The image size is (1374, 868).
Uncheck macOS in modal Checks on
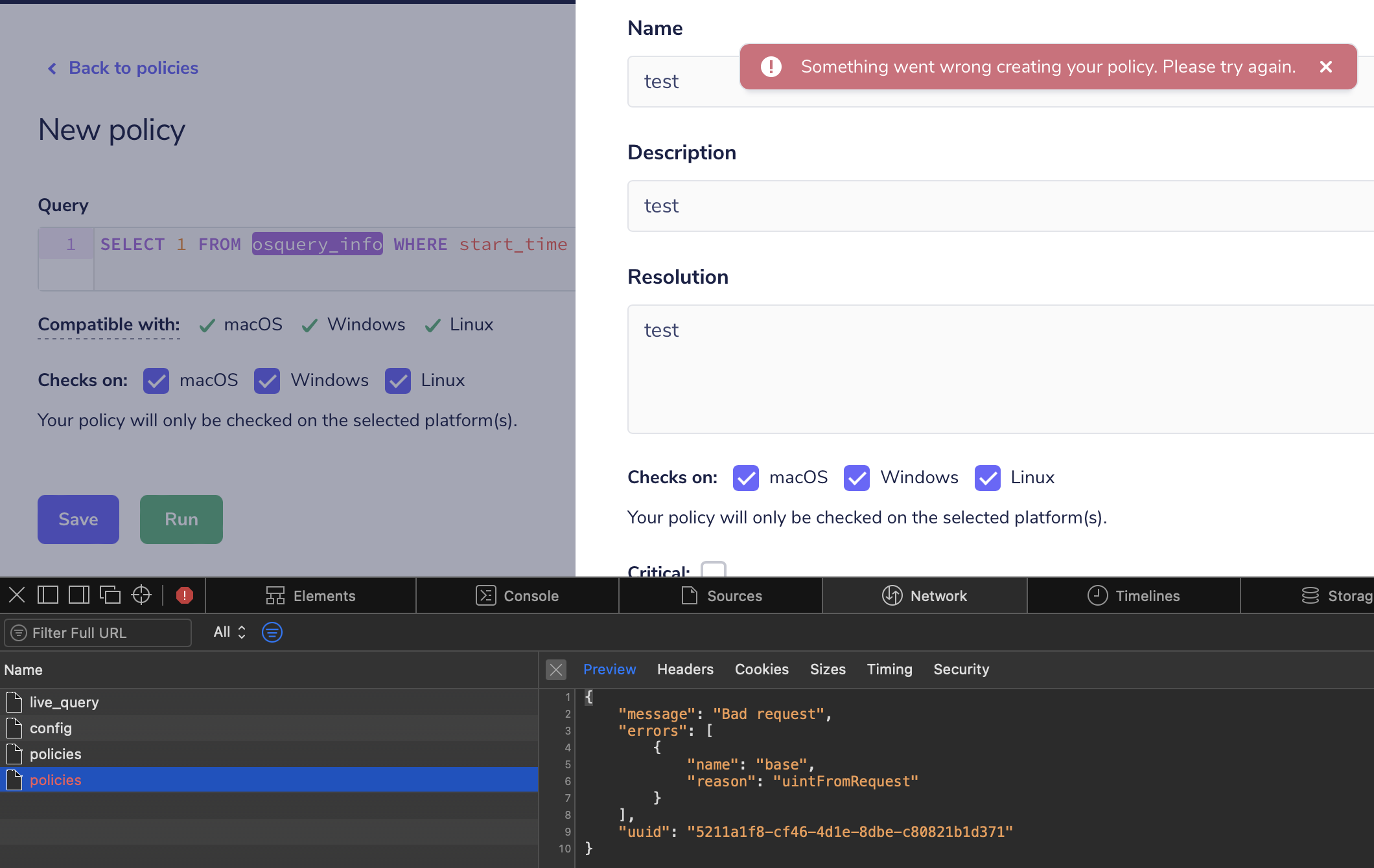pos(746,478)
